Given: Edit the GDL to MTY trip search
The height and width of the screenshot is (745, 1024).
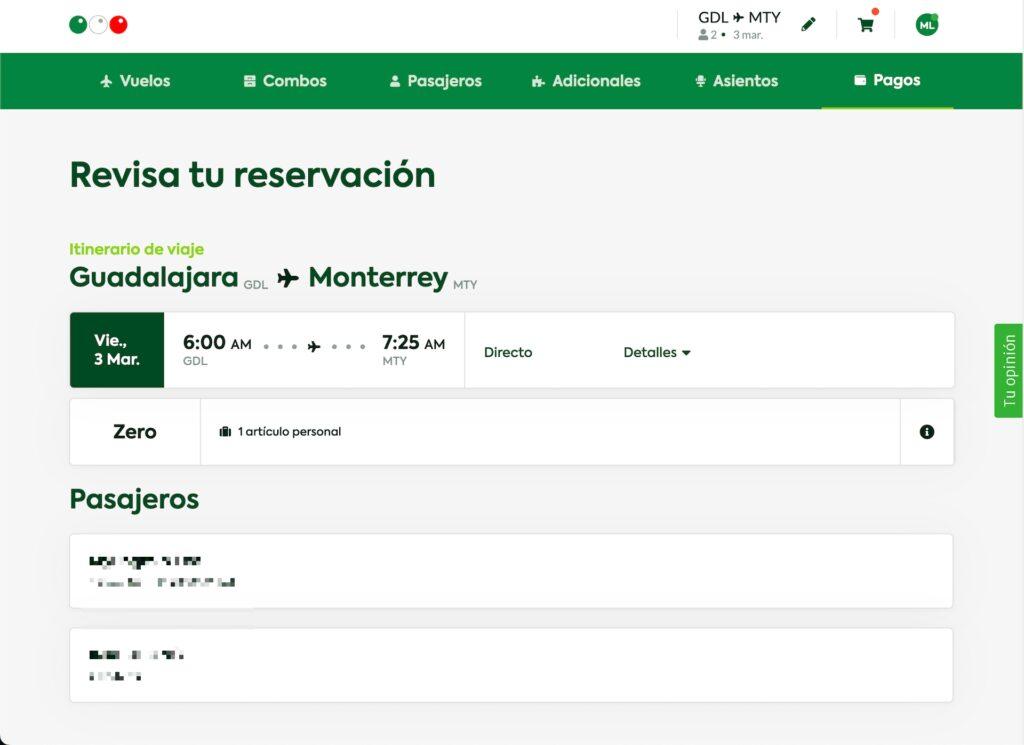Looking at the screenshot, I should click(808, 25).
